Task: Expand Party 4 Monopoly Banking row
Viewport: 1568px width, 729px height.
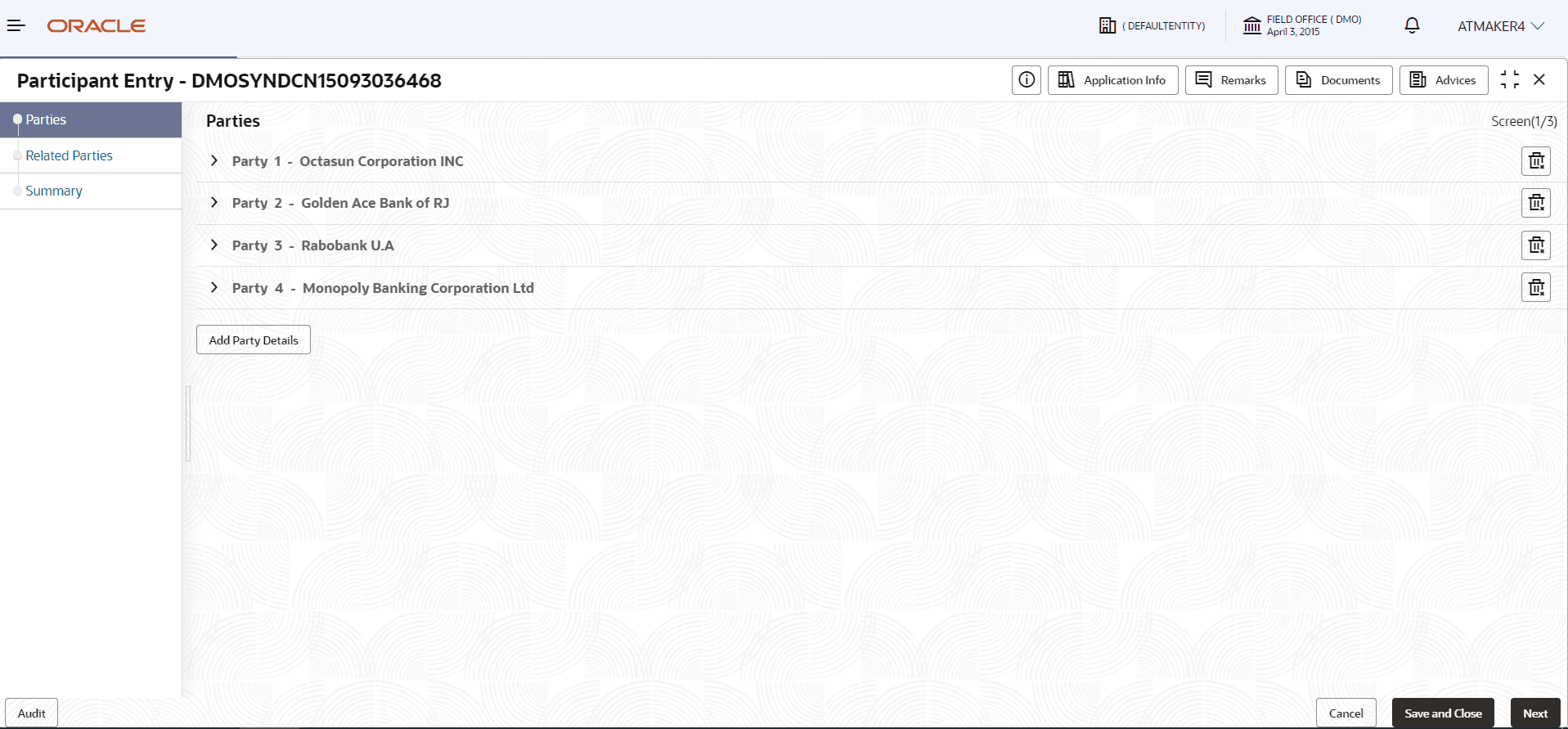Action: pyautogui.click(x=214, y=288)
